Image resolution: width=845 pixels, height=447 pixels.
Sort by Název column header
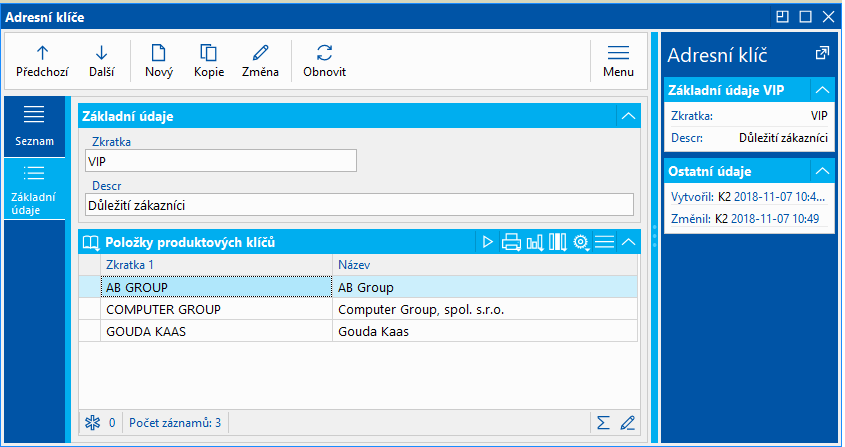point(484,265)
